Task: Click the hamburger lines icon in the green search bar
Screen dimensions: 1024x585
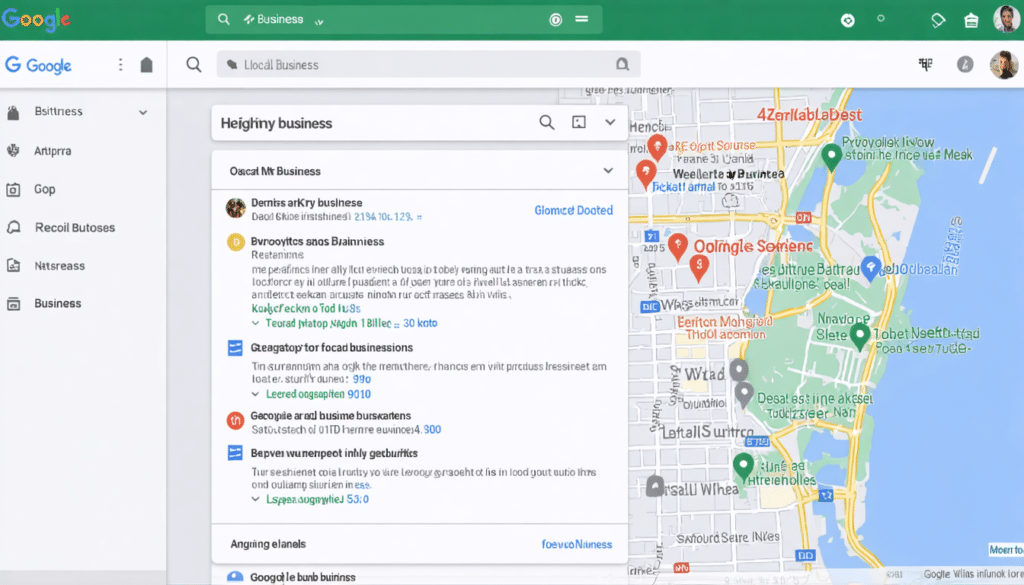Action: click(581, 19)
